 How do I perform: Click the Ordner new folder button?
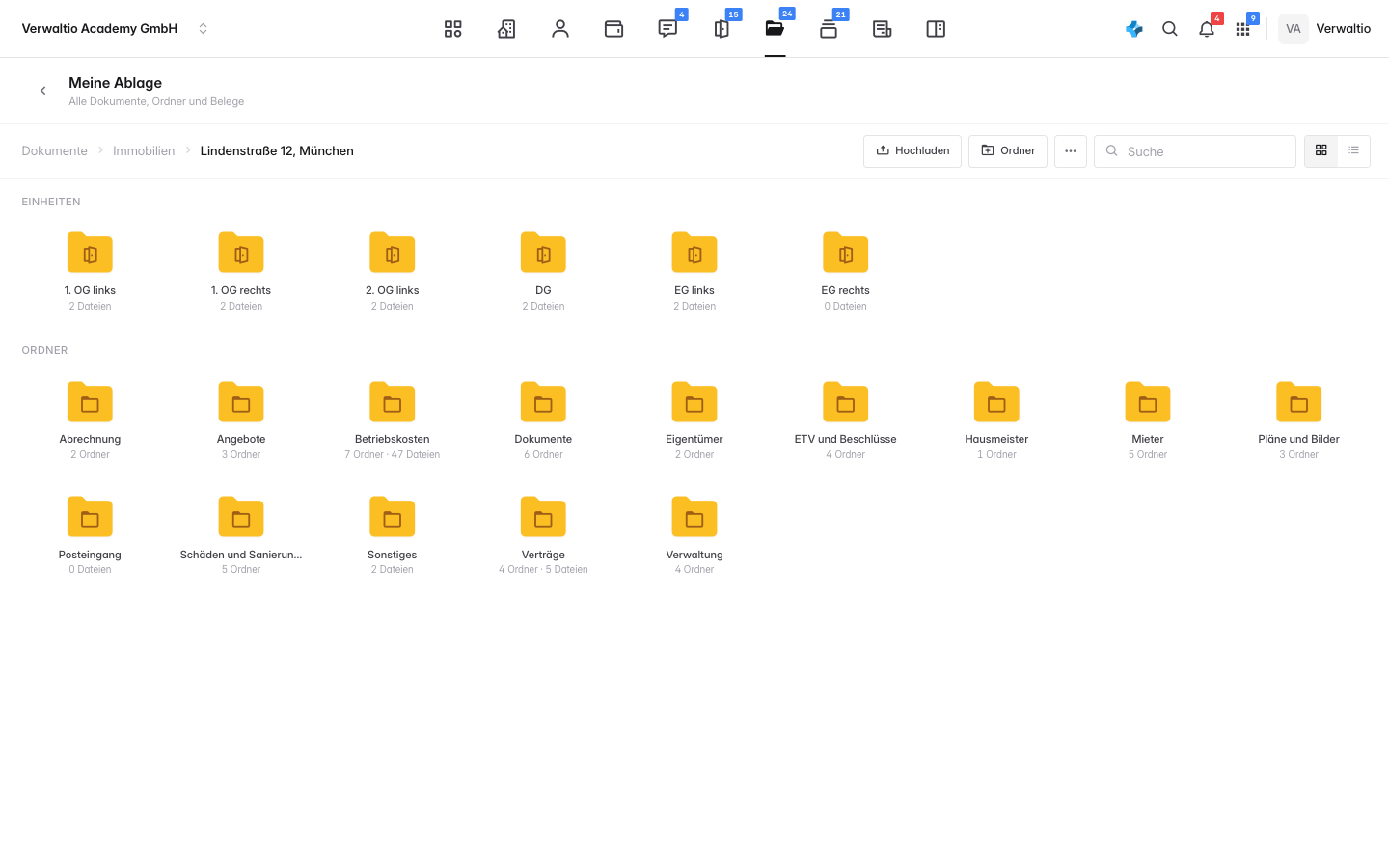[x=1008, y=151]
